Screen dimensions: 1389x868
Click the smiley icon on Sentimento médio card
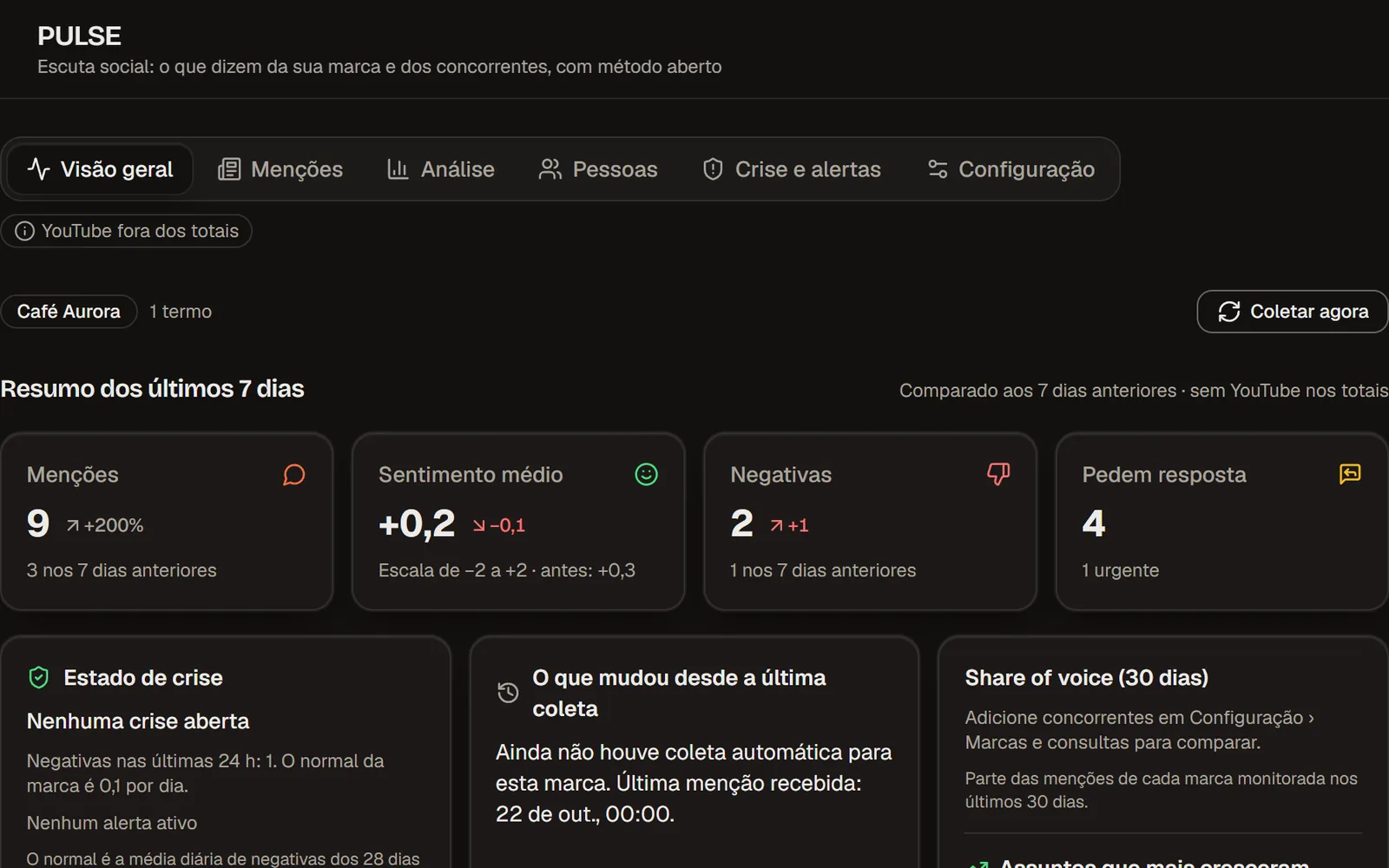pyautogui.click(x=646, y=474)
